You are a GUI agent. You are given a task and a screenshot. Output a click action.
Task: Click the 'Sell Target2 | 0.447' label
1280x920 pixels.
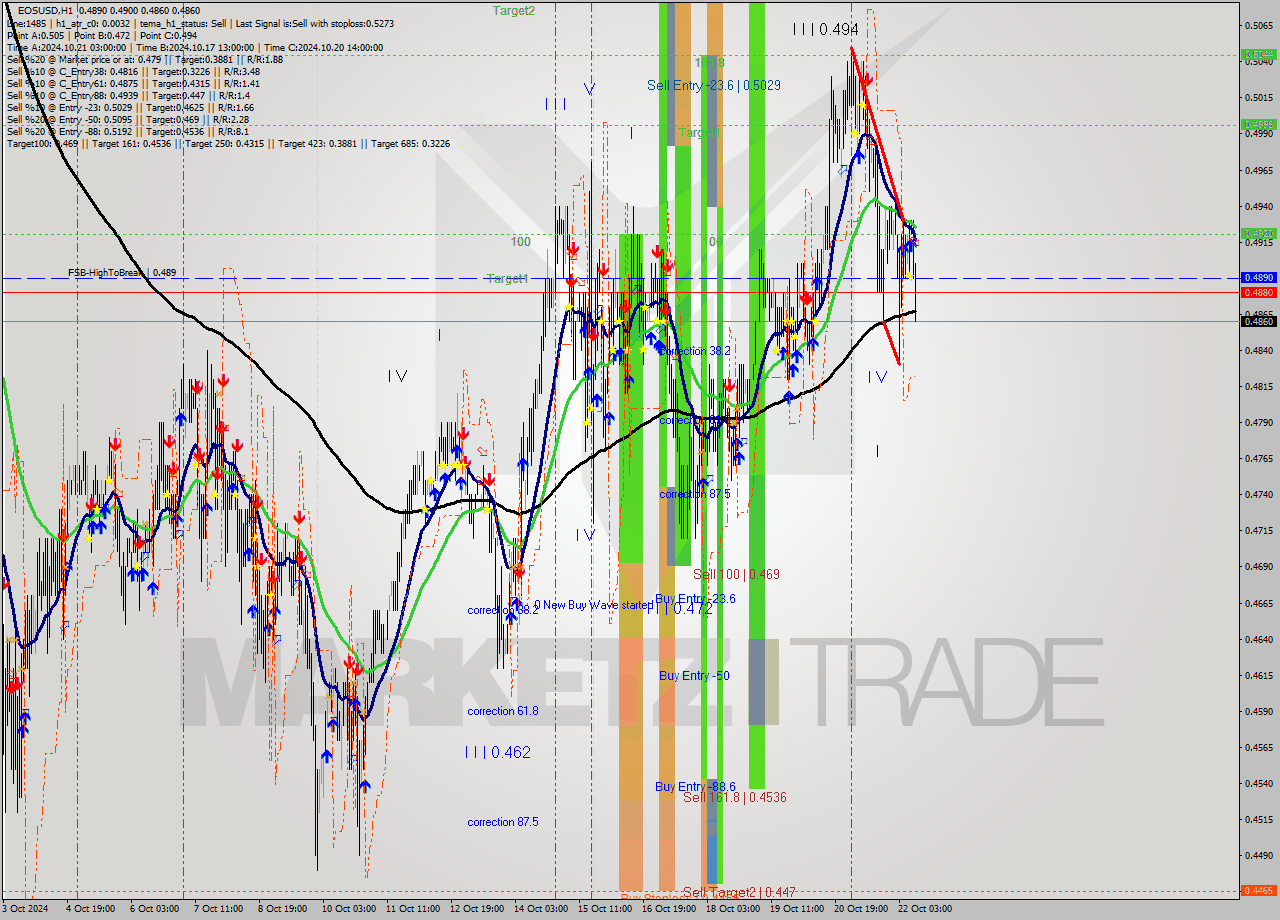point(739,891)
